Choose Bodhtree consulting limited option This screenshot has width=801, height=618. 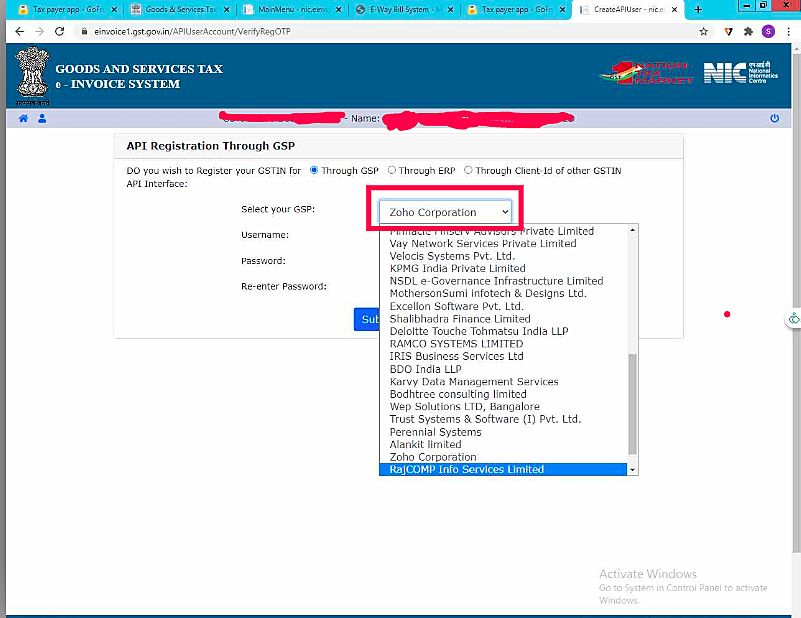pos(503,394)
